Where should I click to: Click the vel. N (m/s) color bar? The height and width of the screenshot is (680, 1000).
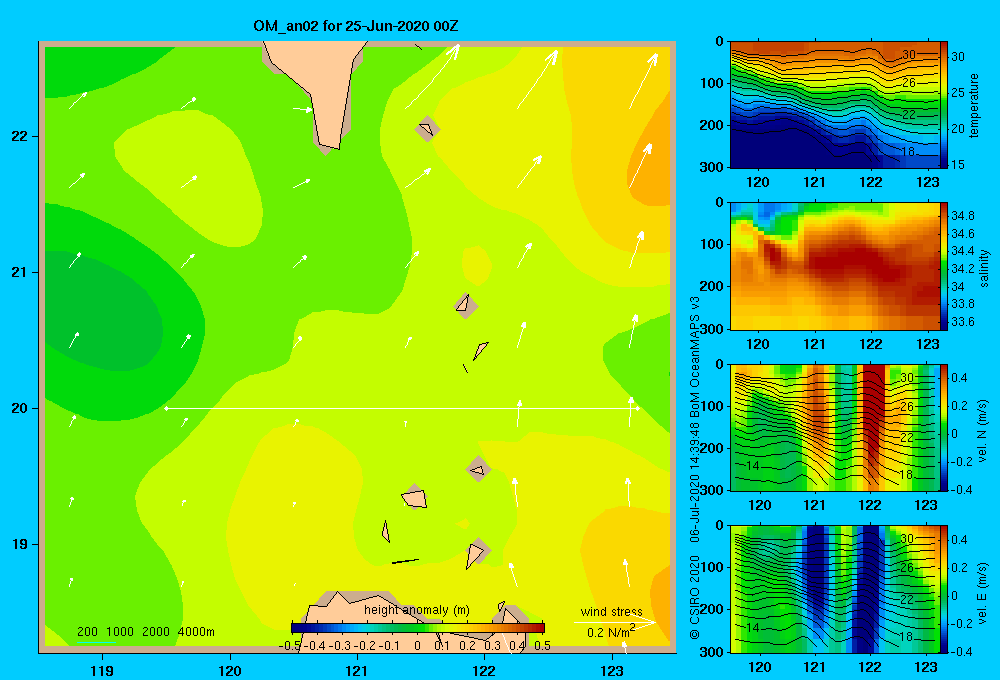(x=944, y=427)
